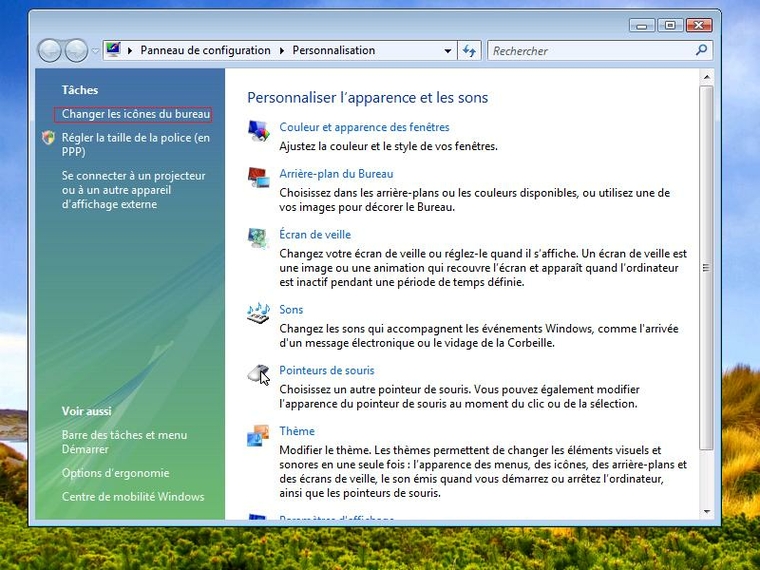760x570 pixels.
Task: Select Personnalisation in the breadcrumb
Action: coord(334,50)
